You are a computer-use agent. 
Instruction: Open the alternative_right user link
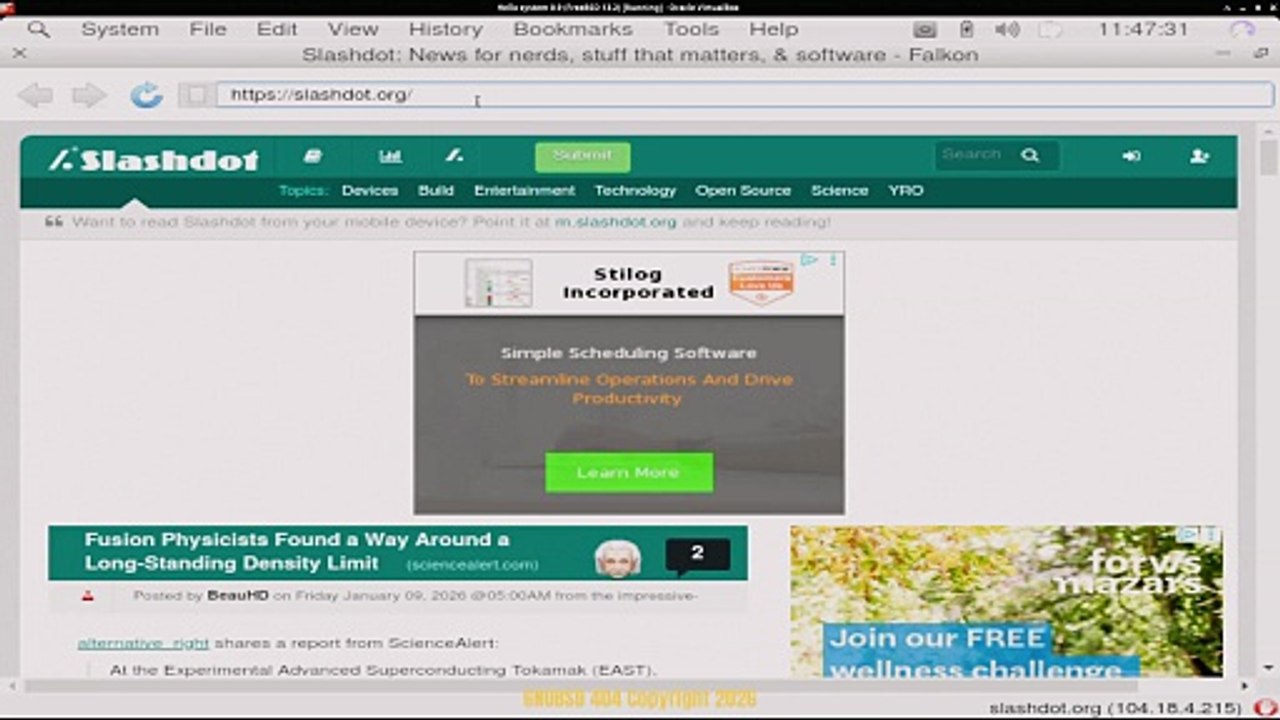(x=143, y=643)
